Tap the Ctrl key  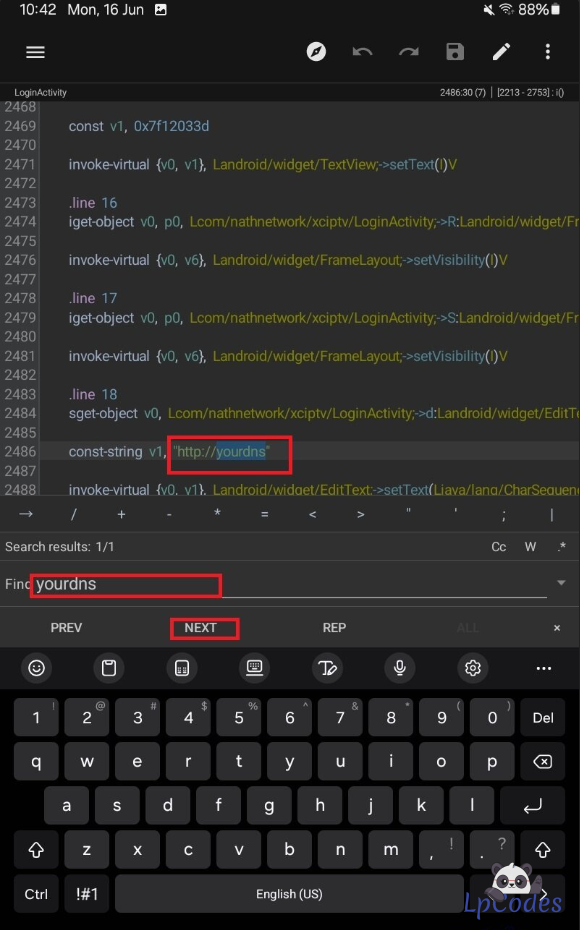coord(36,894)
